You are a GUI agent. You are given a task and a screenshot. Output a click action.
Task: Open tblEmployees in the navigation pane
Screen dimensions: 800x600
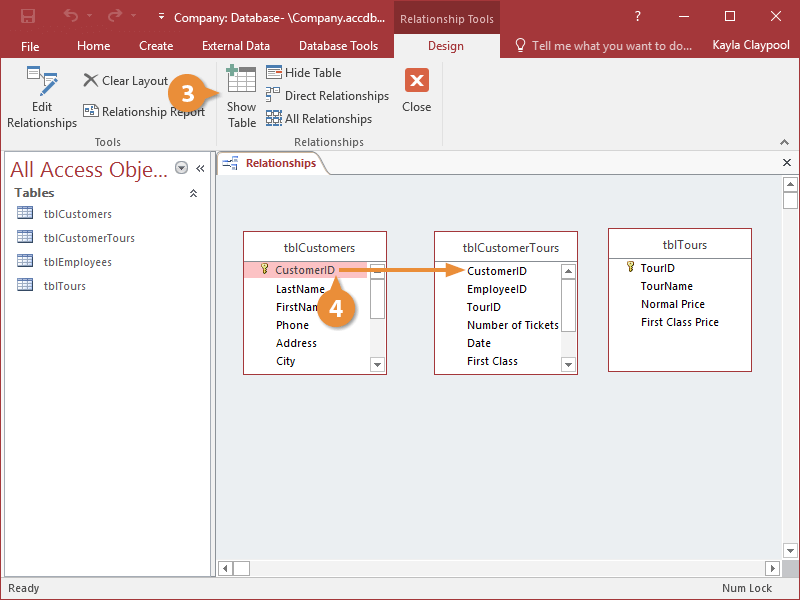77,262
